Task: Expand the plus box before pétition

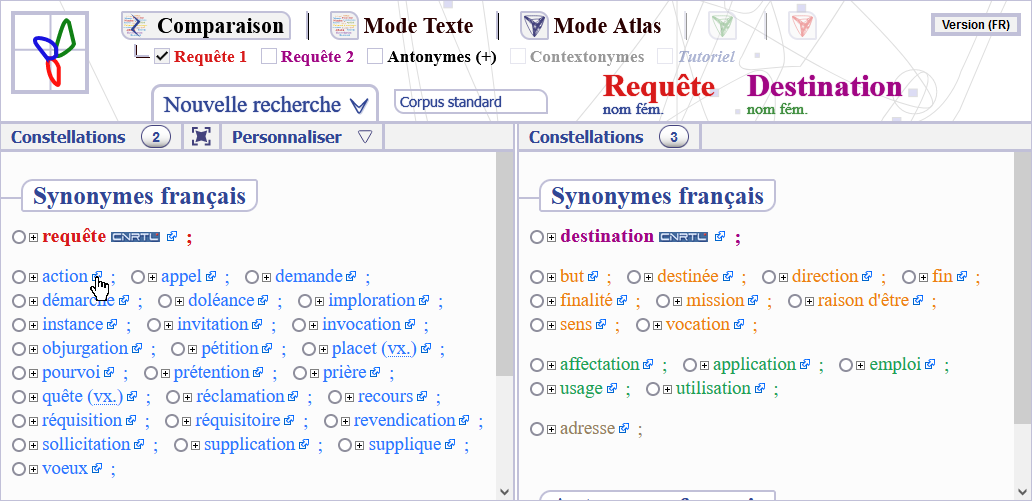Action: 193,350
